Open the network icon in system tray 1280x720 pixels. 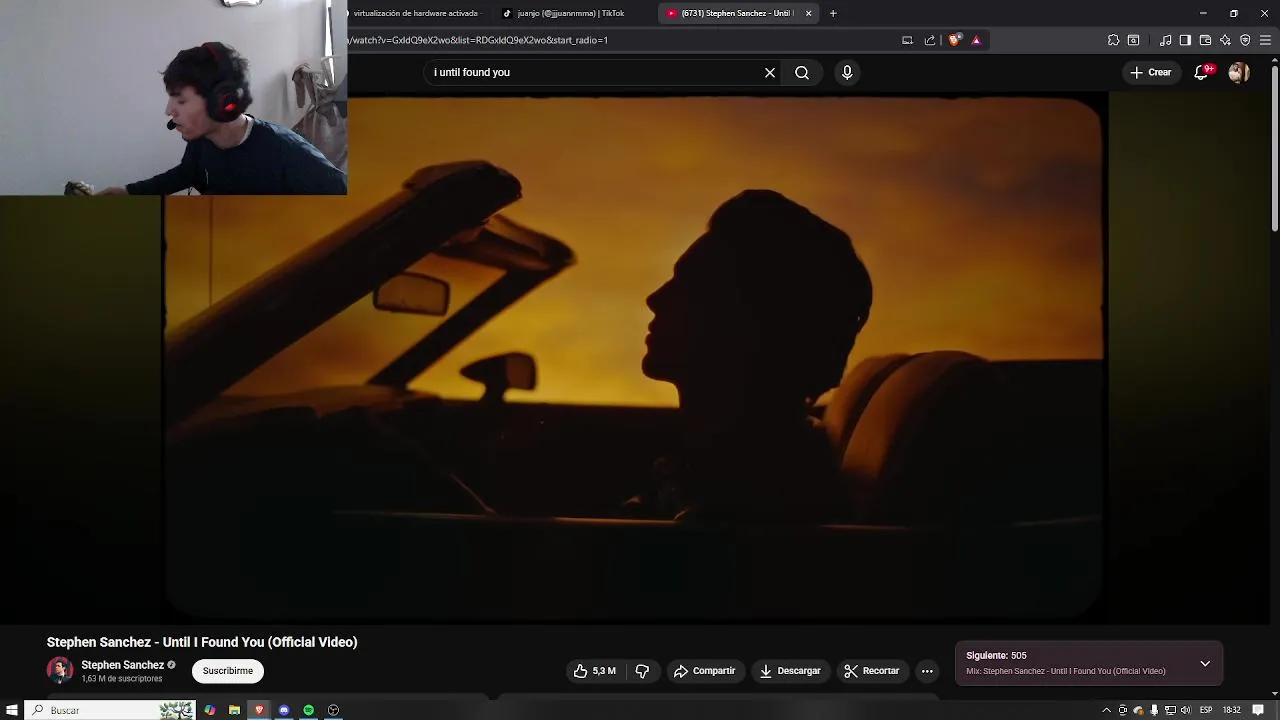tap(1170, 710)
